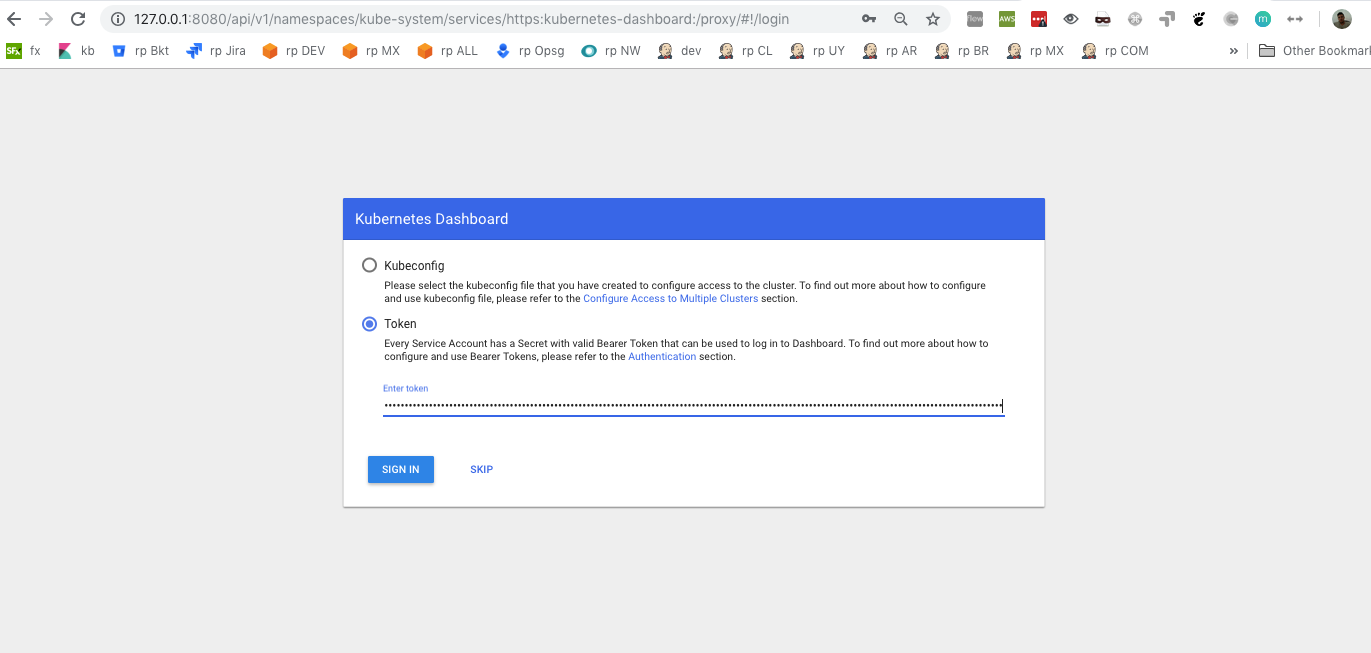The height and width of the screenshot is (653, 1371).
Task: Open the 'fx' SignalFx bookmark
Action: (24, 51)
